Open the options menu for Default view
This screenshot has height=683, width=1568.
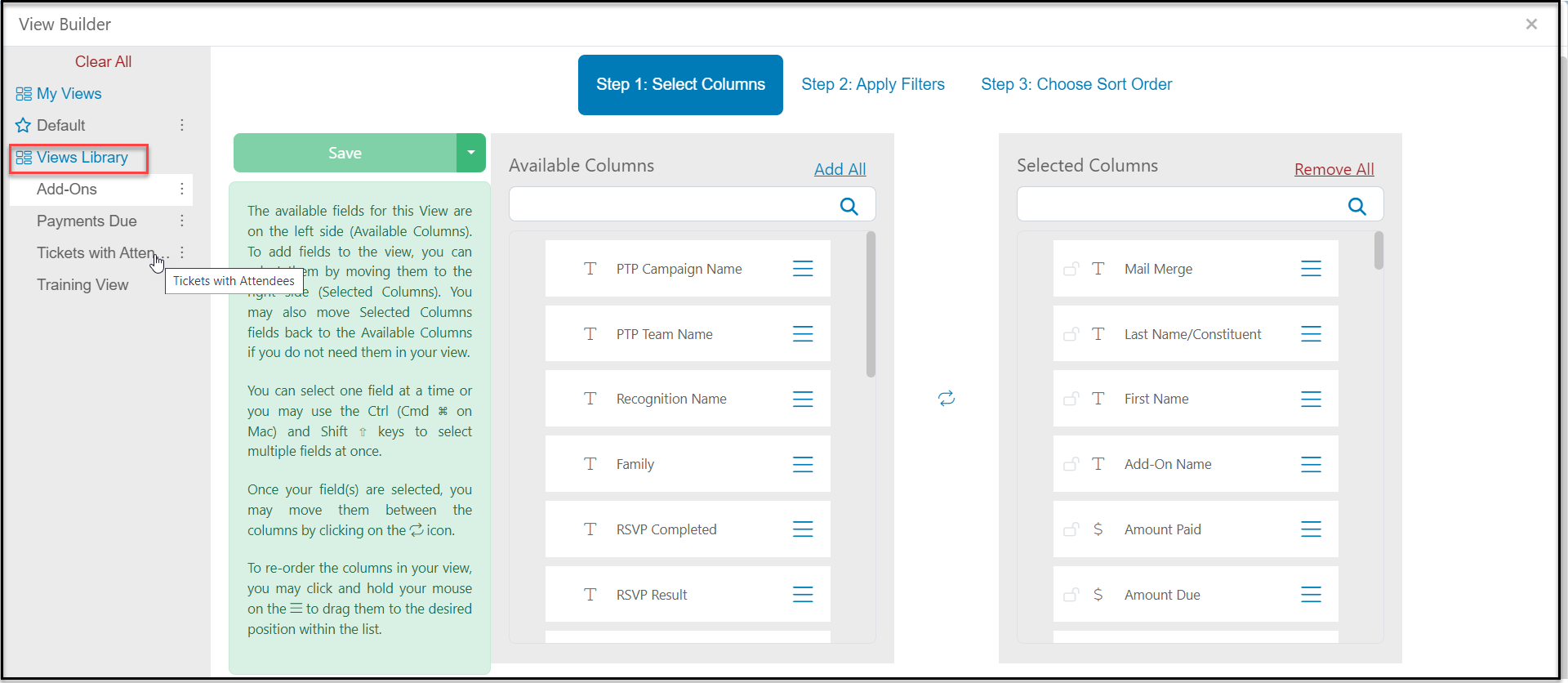point(182,125)
